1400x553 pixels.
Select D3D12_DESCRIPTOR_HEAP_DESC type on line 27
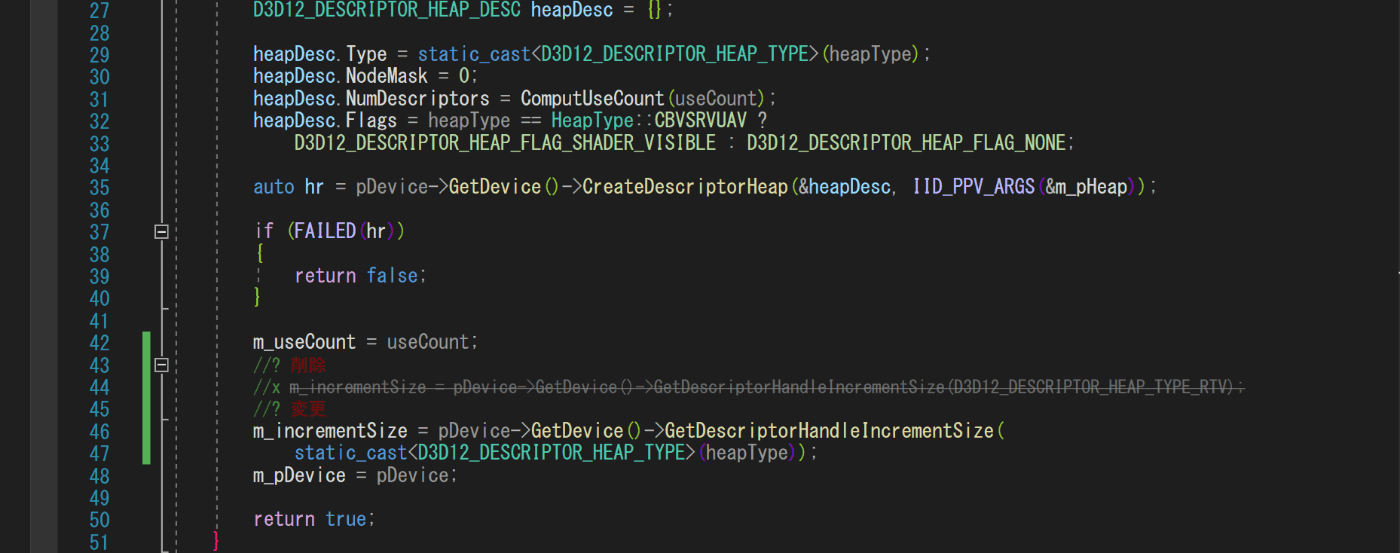pyautogui.click(x=388, y=11)
